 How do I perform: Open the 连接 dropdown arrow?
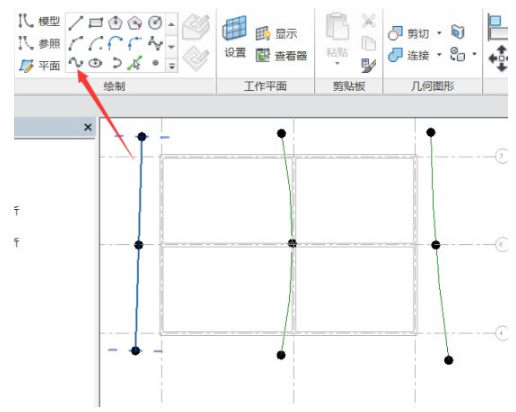tap(439, 54)
